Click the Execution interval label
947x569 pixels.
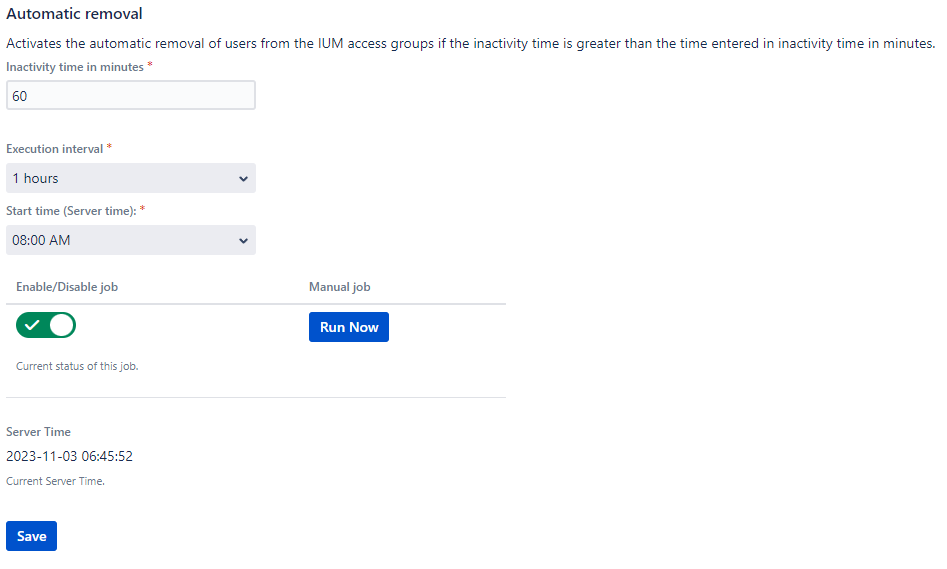point(55,149)
